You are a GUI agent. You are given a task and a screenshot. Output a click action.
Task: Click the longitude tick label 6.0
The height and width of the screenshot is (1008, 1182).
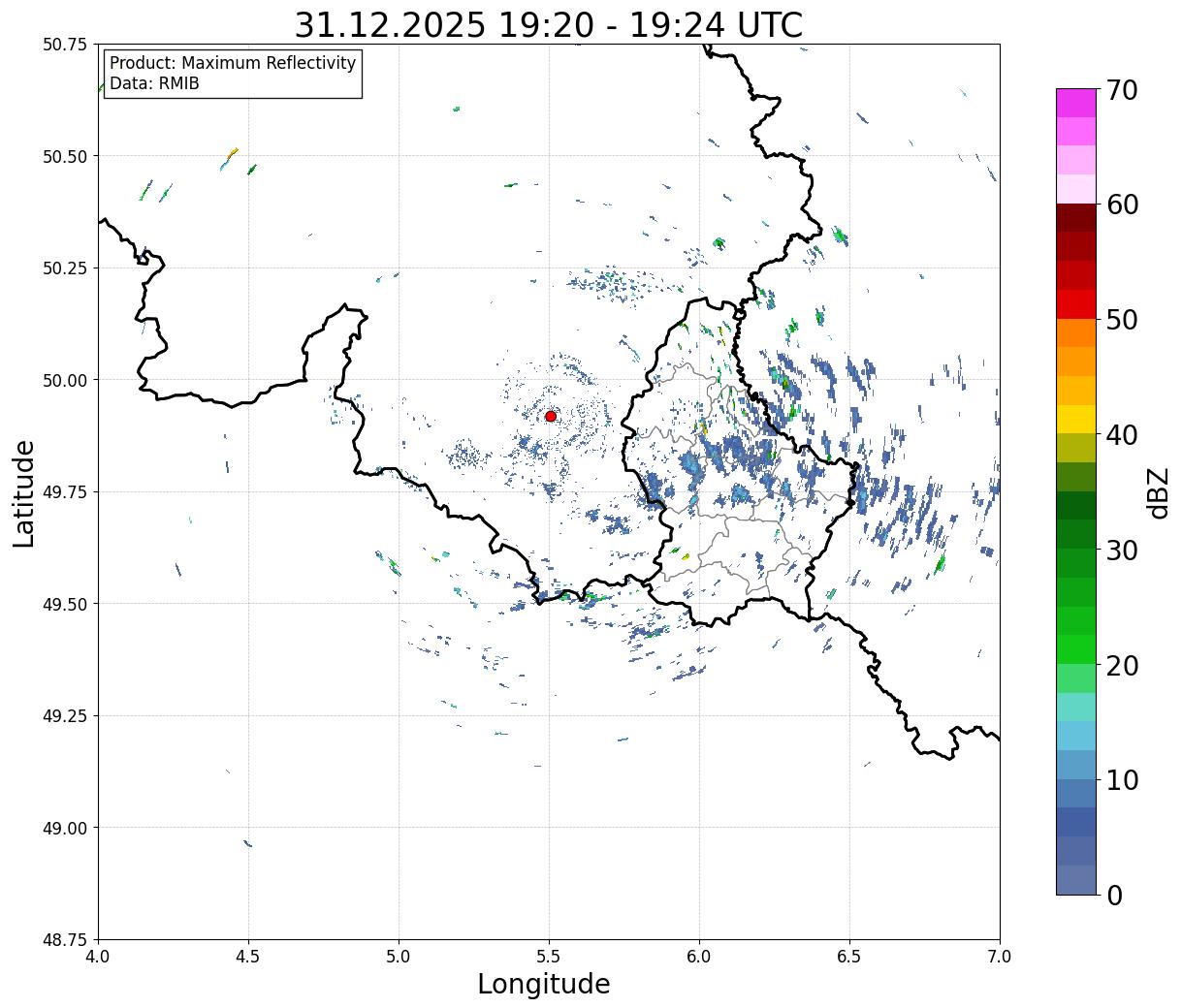click(699, 957)
